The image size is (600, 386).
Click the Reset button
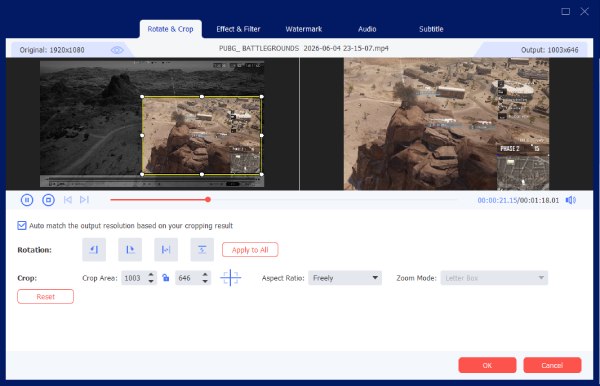45,296
